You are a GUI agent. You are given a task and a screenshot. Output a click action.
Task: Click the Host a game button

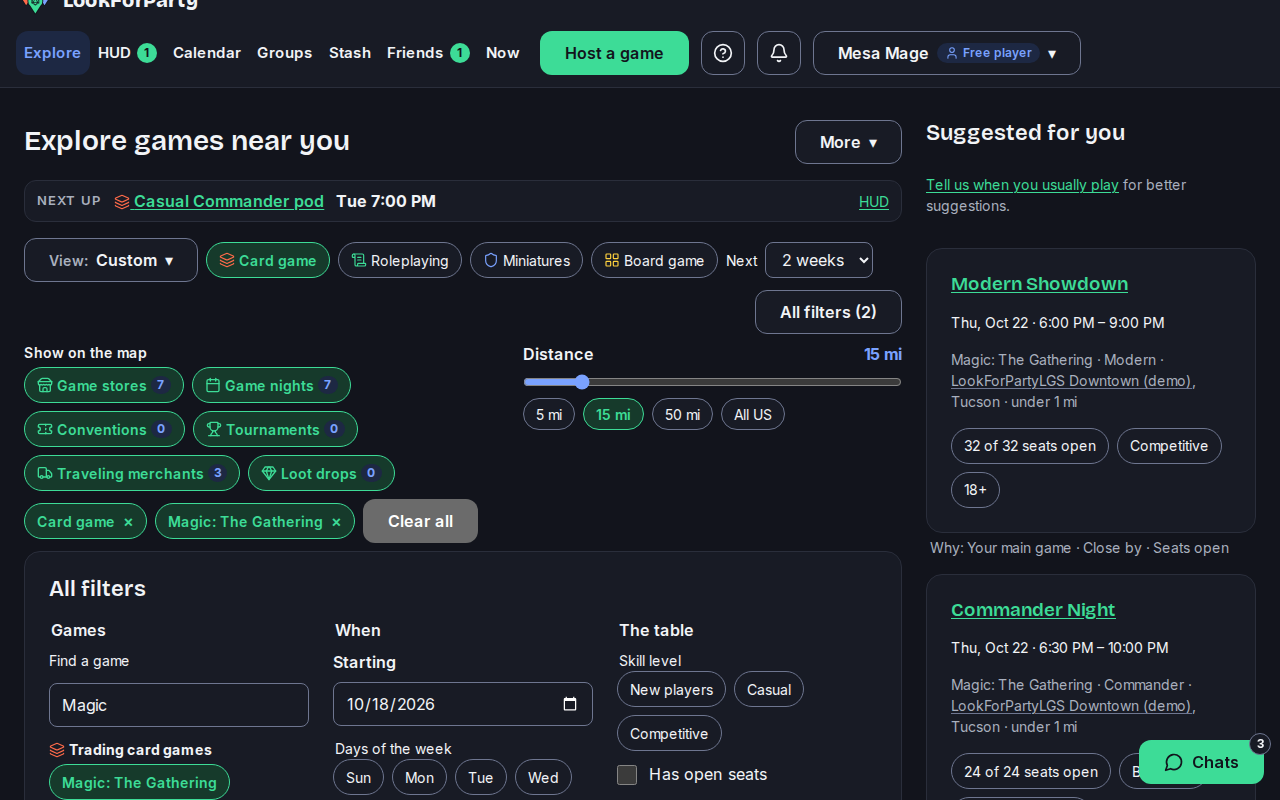[x=614, y=53]
